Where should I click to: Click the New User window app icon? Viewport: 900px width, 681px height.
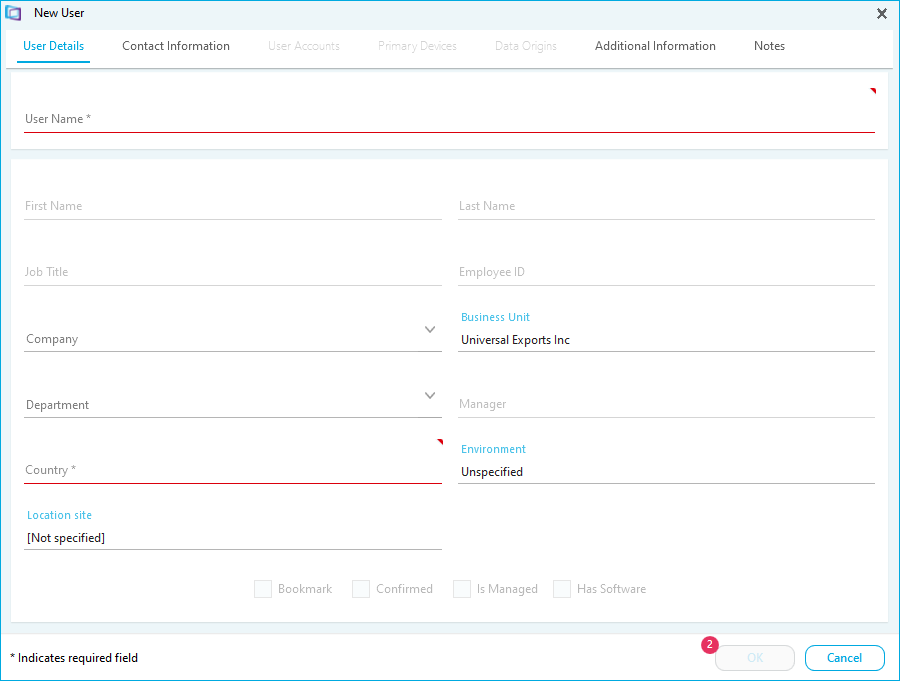[x=14, y=13]
